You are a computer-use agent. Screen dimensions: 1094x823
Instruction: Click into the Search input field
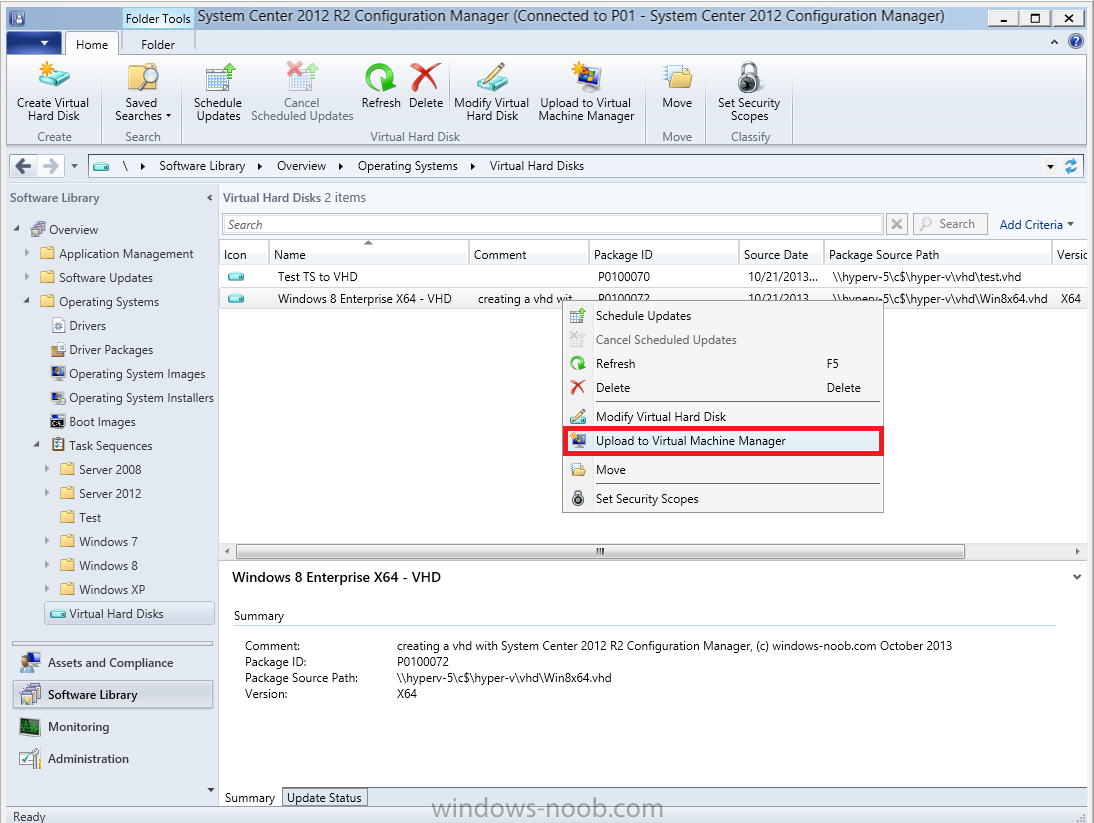point(553,225)
